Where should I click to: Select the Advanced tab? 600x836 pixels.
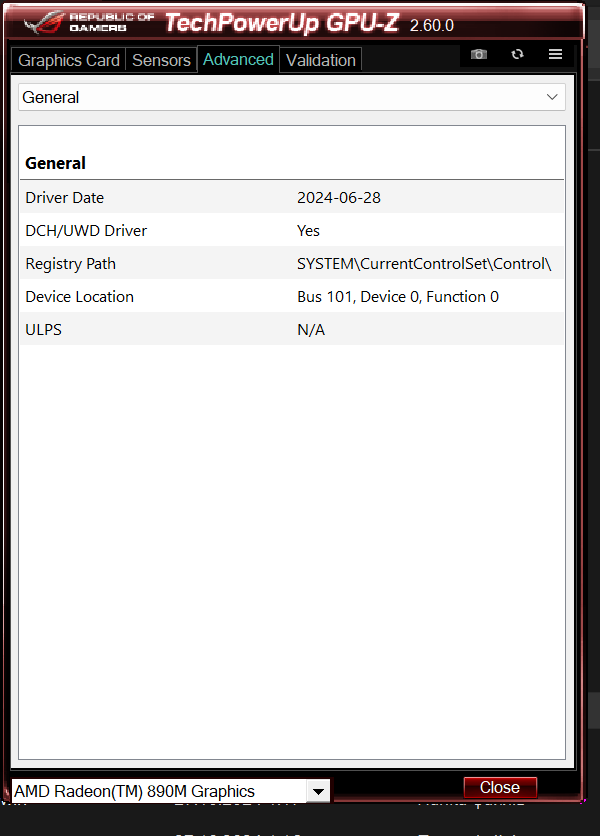coord(238,59)
